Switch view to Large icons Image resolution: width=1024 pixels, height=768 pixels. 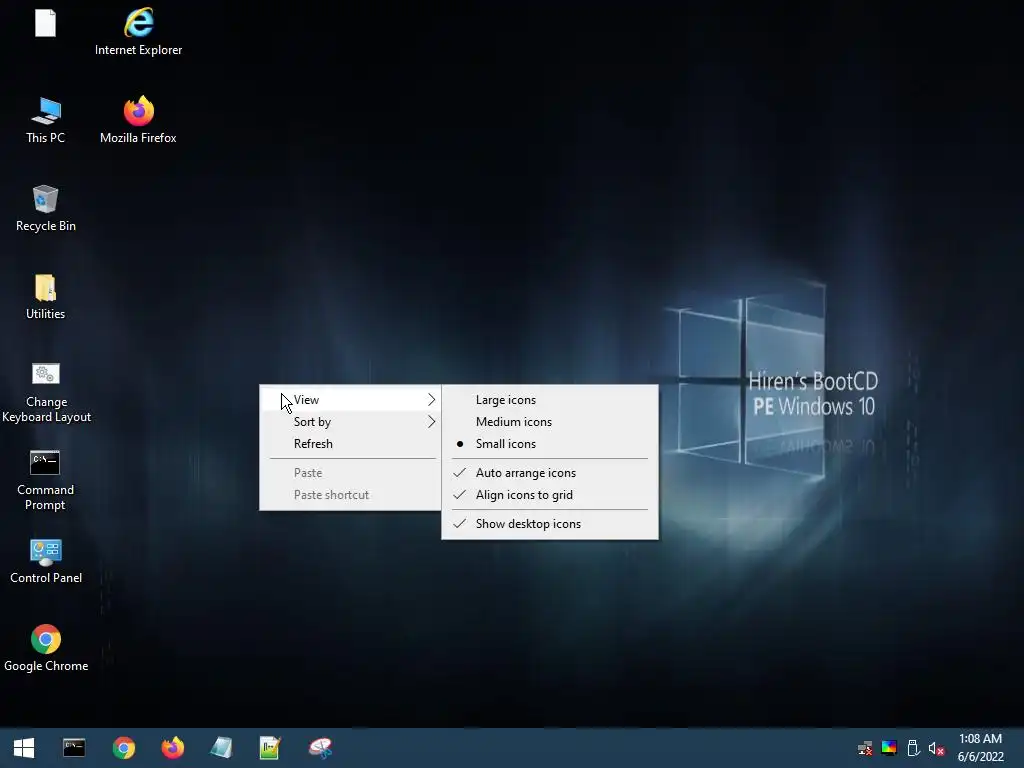(x=550, y=400)
